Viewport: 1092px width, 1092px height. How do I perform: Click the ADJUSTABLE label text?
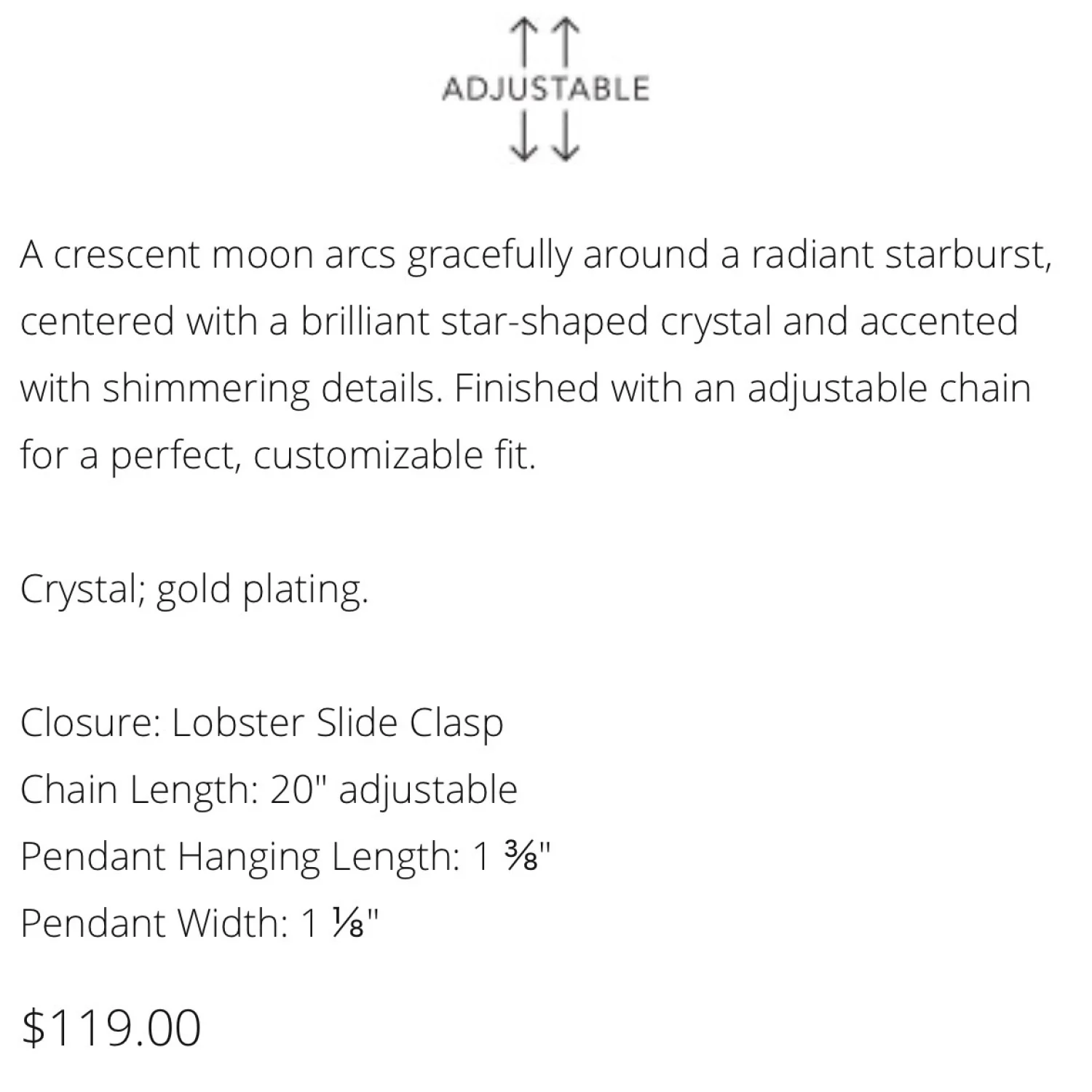point(545,89)
